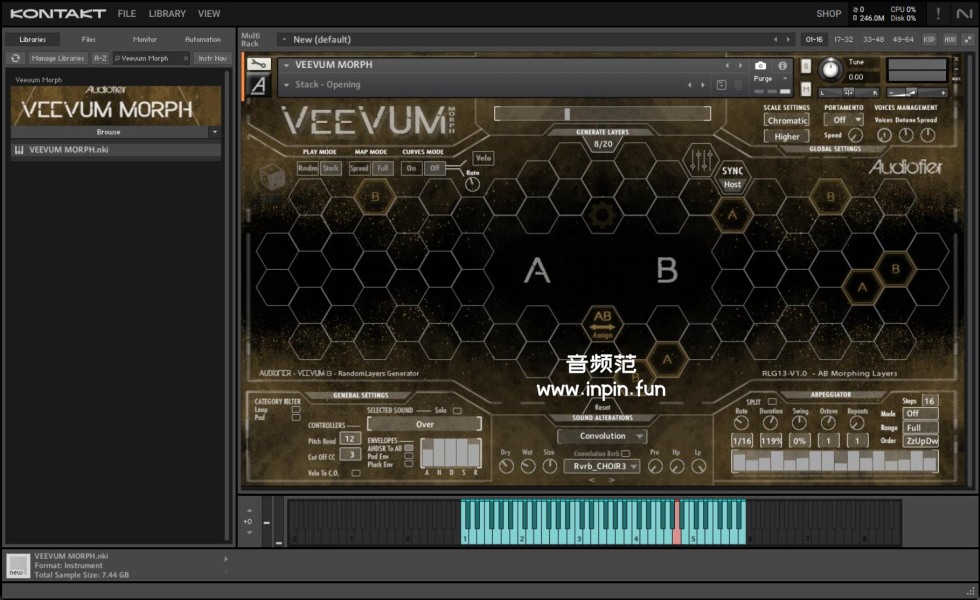Screen dimensions: 980x600
Task: Set map mode to Spread
Action: point(359,168)
